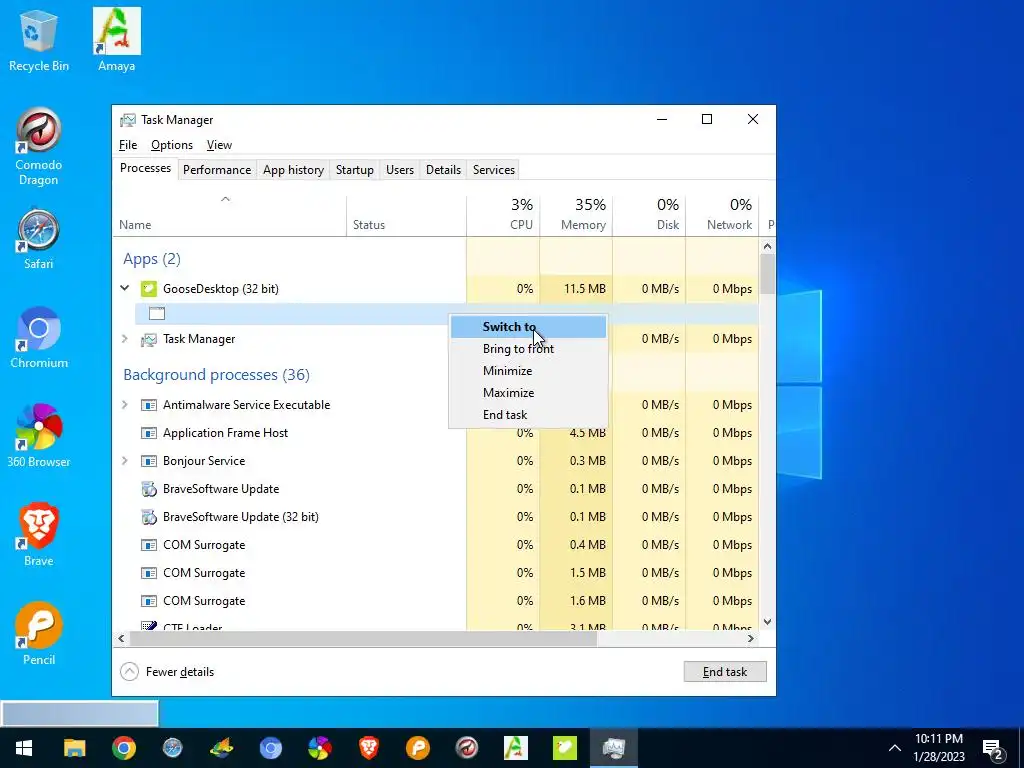Click the Antimalware Service Executable icon
The image size is (1024, 768).
click(x=149, y=405)
